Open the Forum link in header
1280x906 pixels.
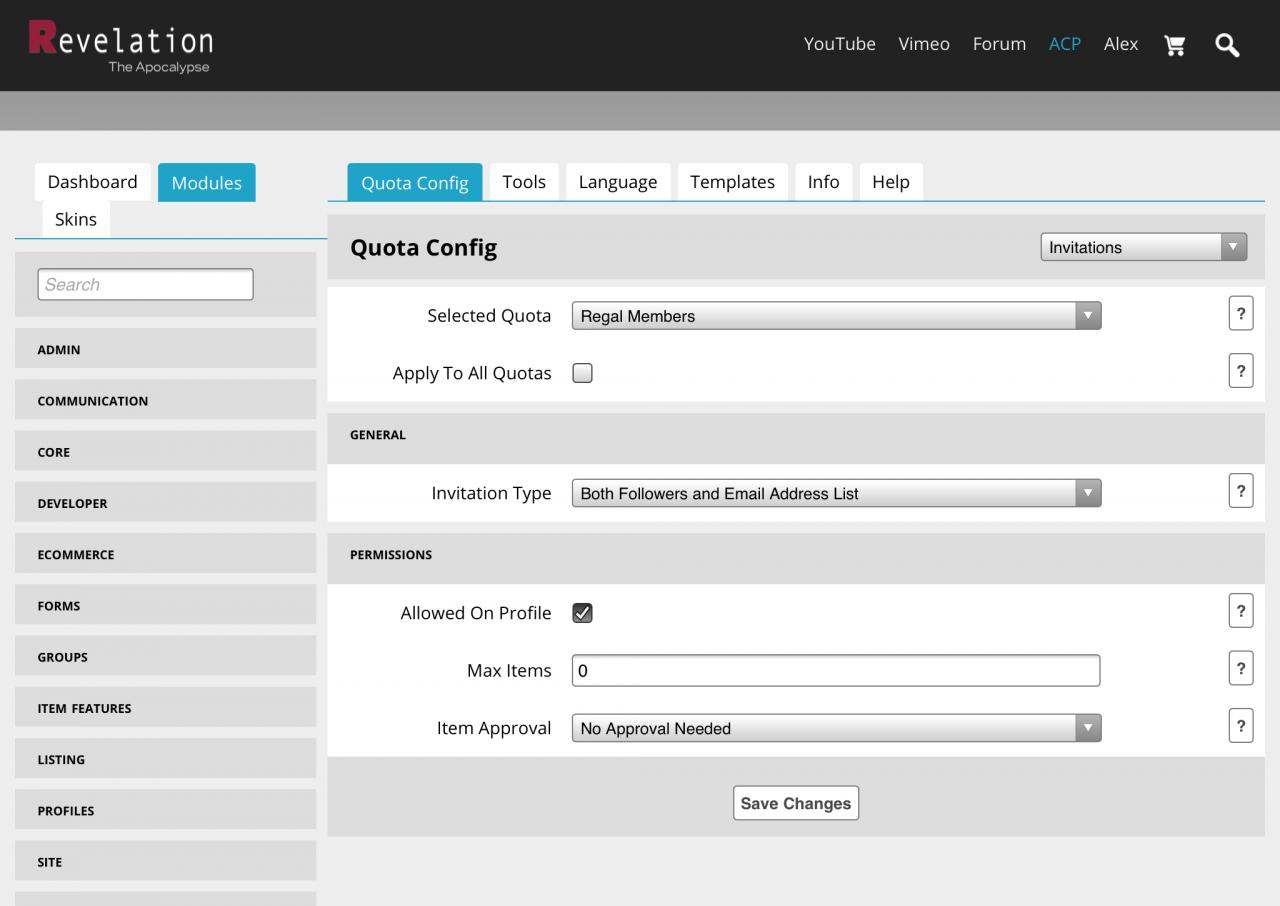(999, 44)
